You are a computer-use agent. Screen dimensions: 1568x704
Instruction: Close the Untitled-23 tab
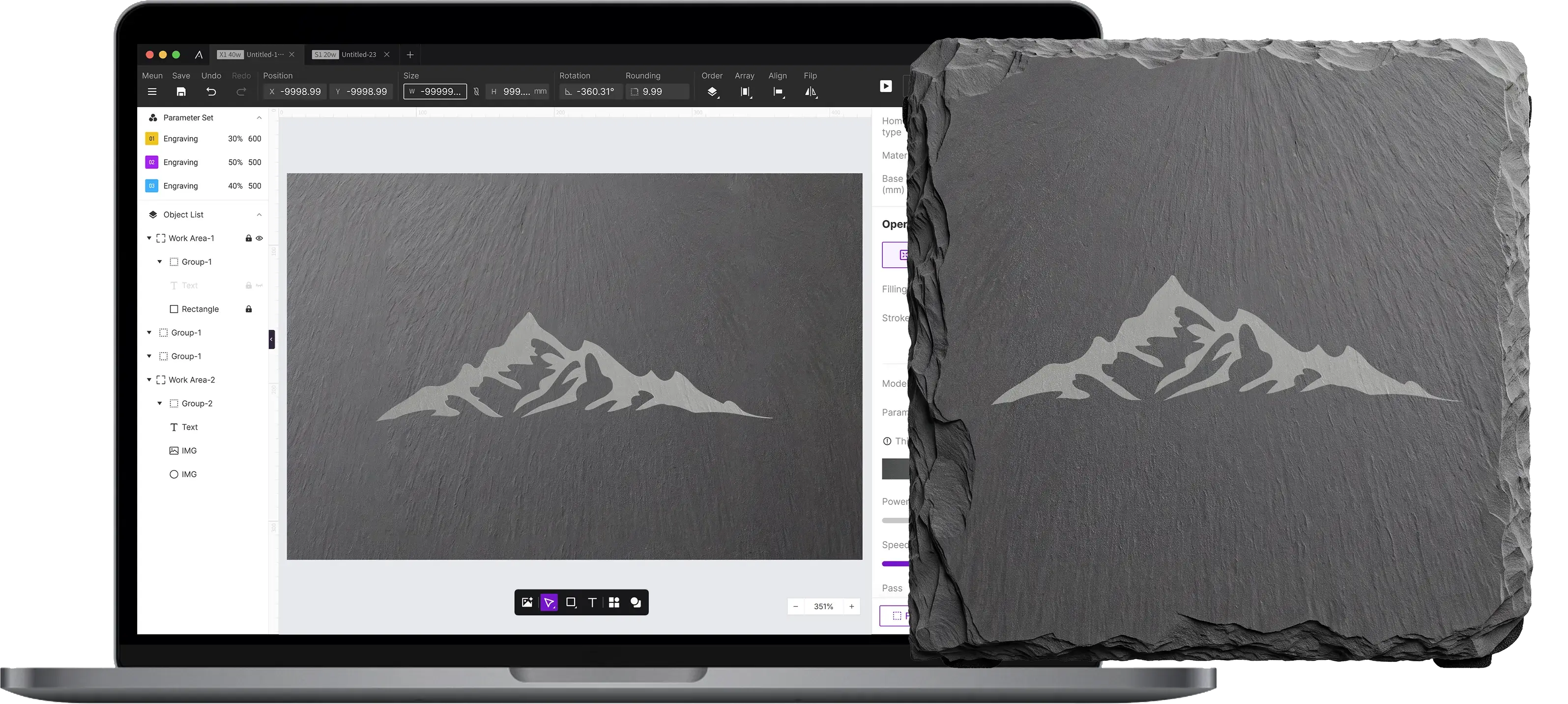click(x=386, y=55)
